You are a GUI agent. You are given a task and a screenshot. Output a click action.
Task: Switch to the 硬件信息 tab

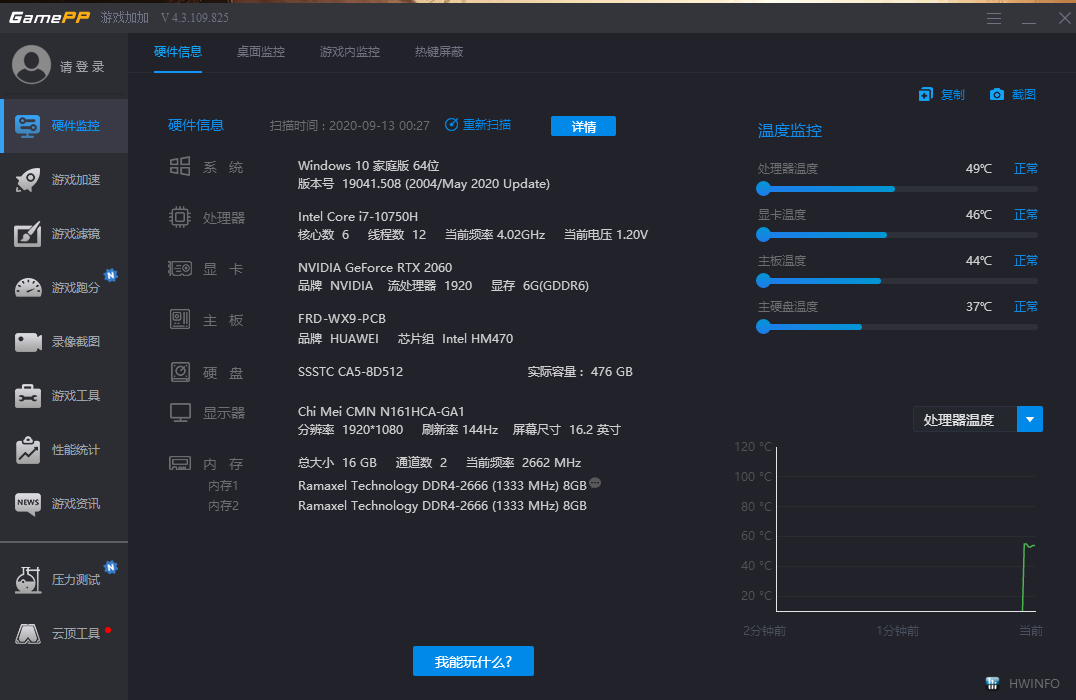[x=178, y=51]
